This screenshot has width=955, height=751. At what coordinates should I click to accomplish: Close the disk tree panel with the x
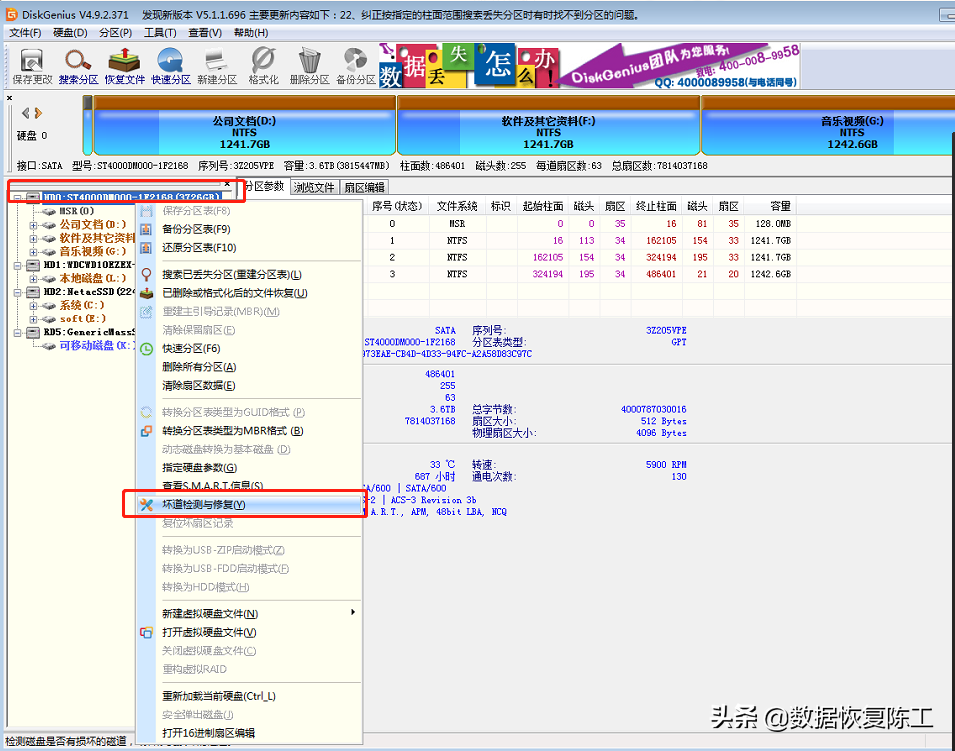(x=227, y=183)
